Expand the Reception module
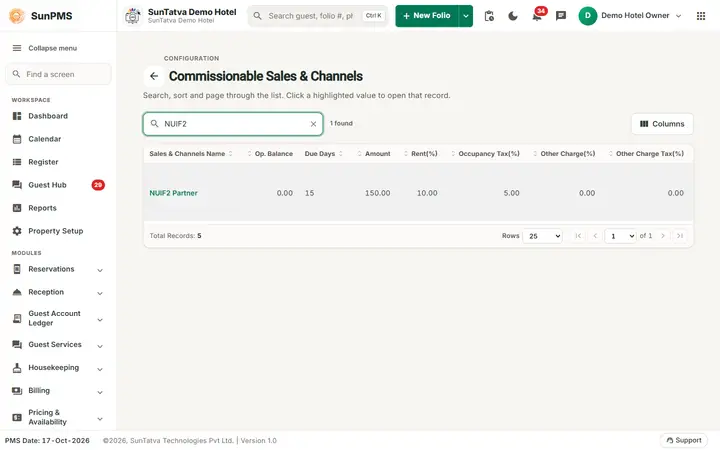720x450 pixels. point(58,292)
